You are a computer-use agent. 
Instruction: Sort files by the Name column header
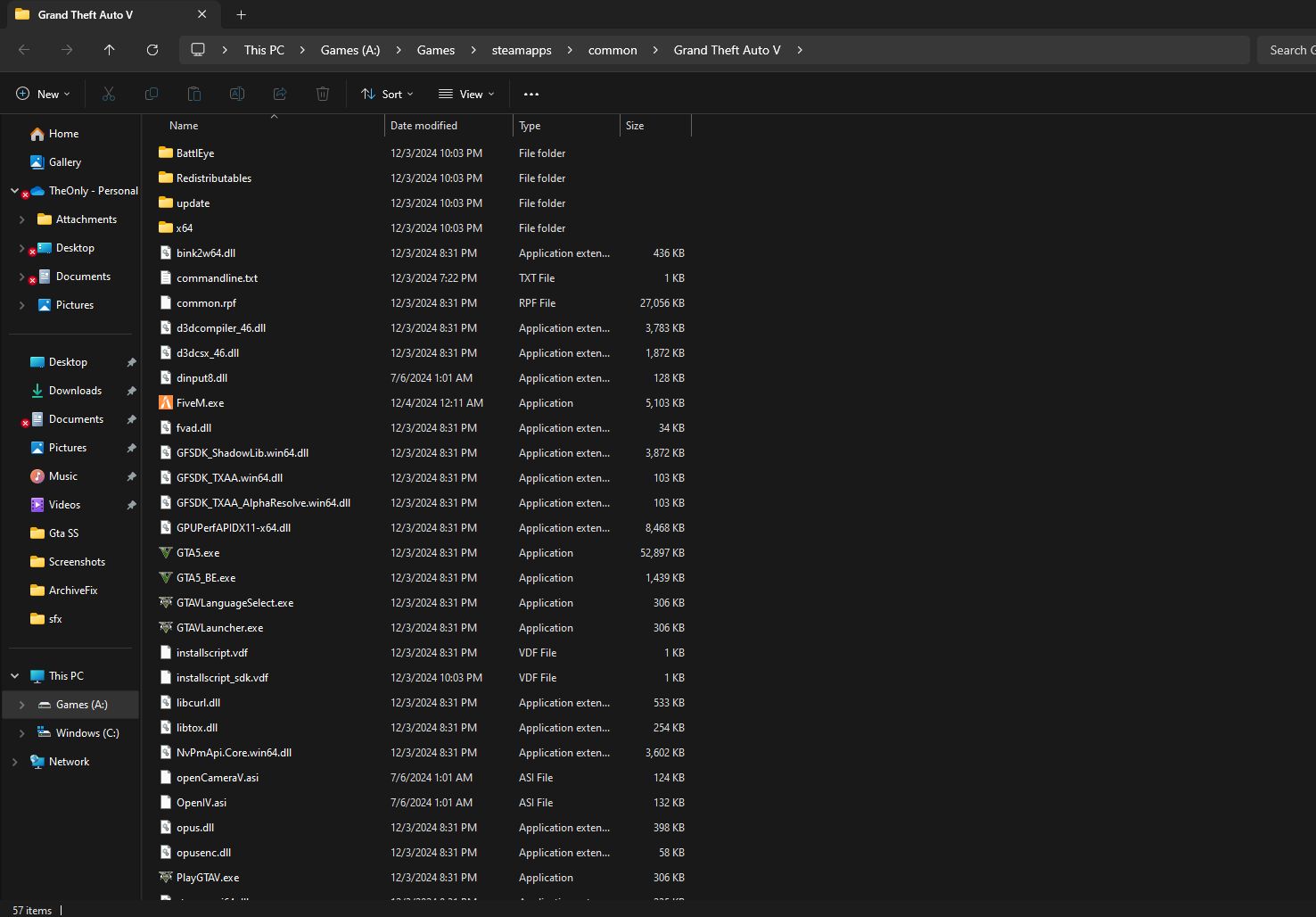(184, 126)
